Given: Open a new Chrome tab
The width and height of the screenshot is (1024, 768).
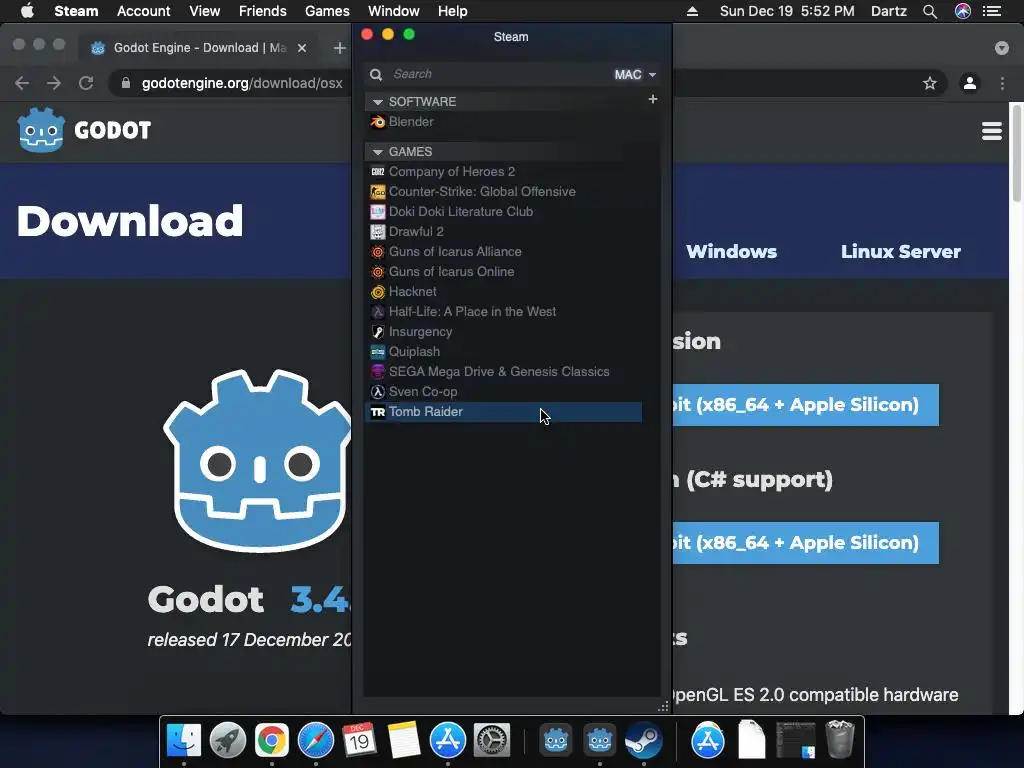Looking at the screenshot, I should point(339,48).
